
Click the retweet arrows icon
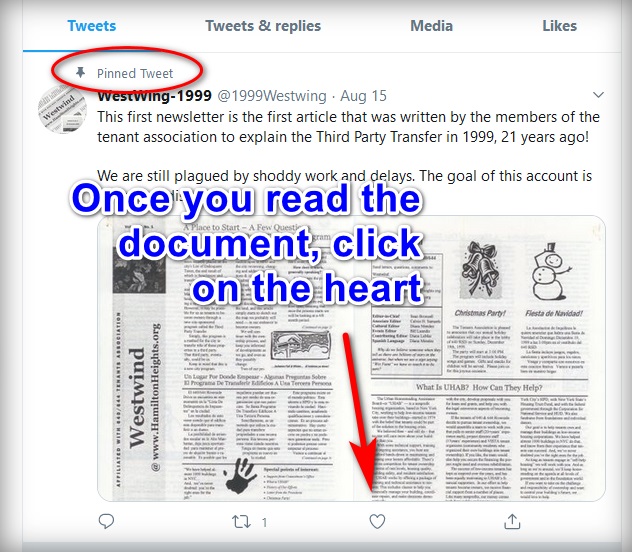pos(241,522)
